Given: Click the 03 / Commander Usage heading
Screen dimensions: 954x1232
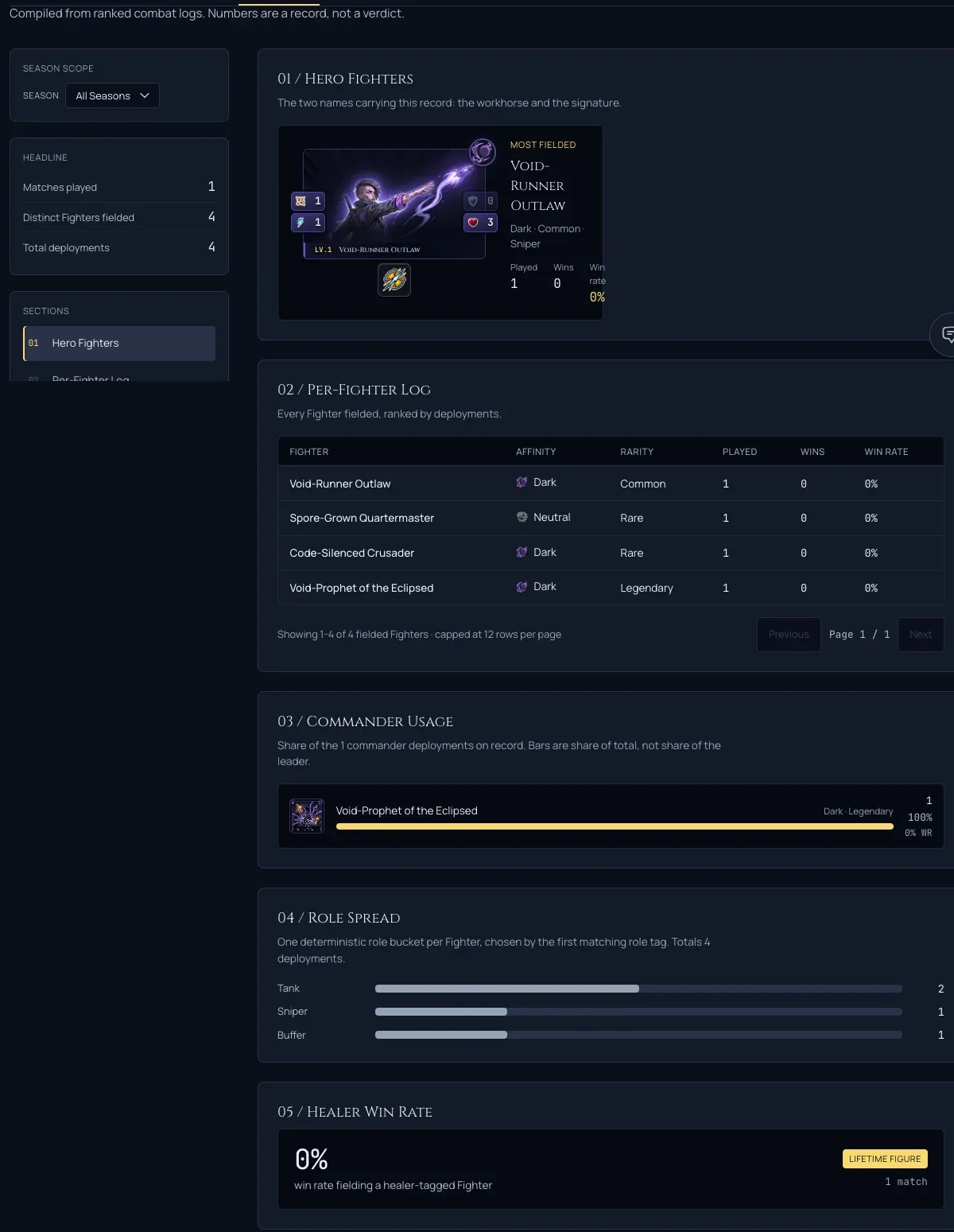Looking at the screenshot, I should [x=365, y=721].
